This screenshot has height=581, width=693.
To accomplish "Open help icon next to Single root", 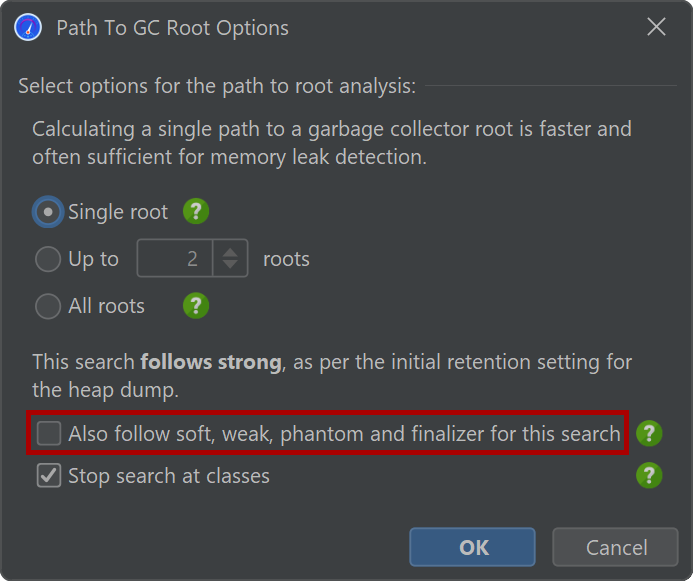I will click(196, 211).
